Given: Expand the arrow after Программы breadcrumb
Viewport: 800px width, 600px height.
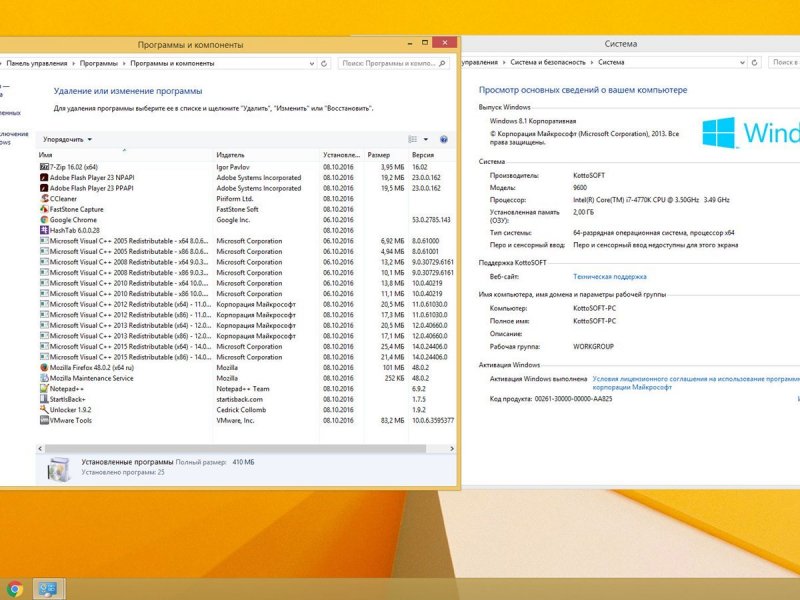Looking at the screenshot, I should coord(124,63).
